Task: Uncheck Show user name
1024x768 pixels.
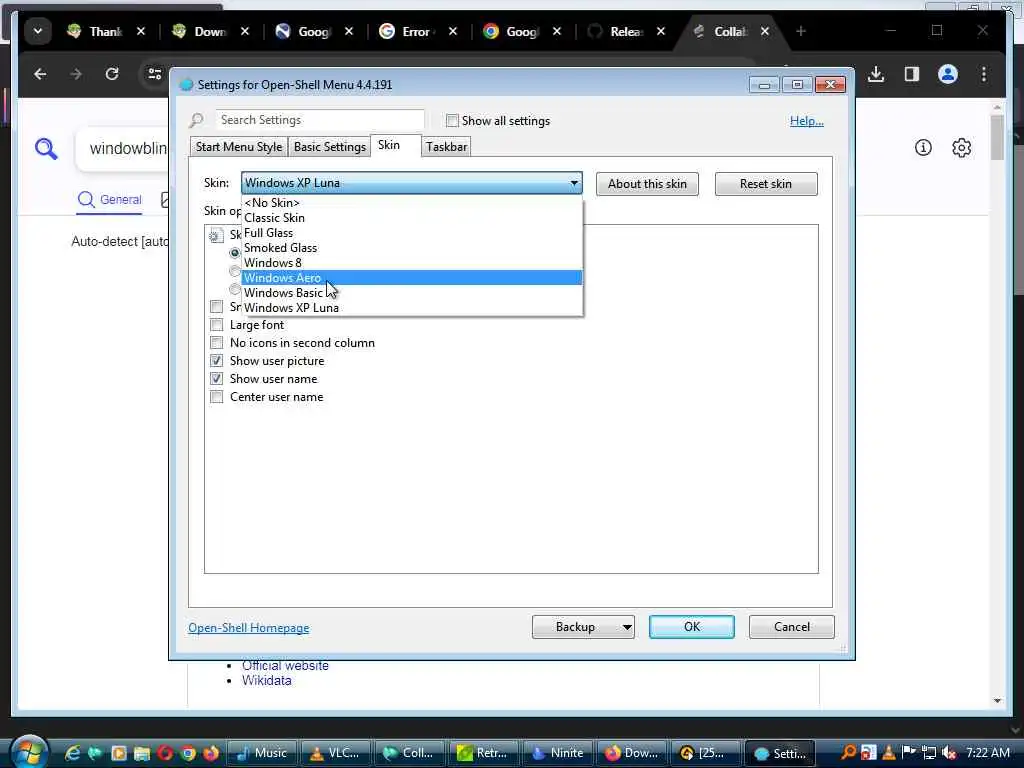Action: [x=217, y=379]
